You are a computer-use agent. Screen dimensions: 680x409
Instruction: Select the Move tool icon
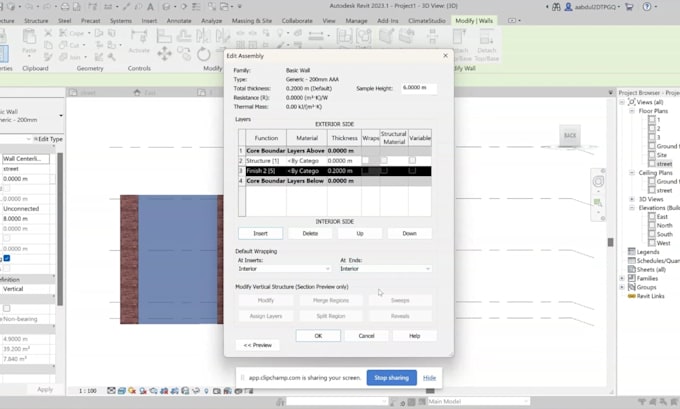pyautogui.click(x=164, y=54)
